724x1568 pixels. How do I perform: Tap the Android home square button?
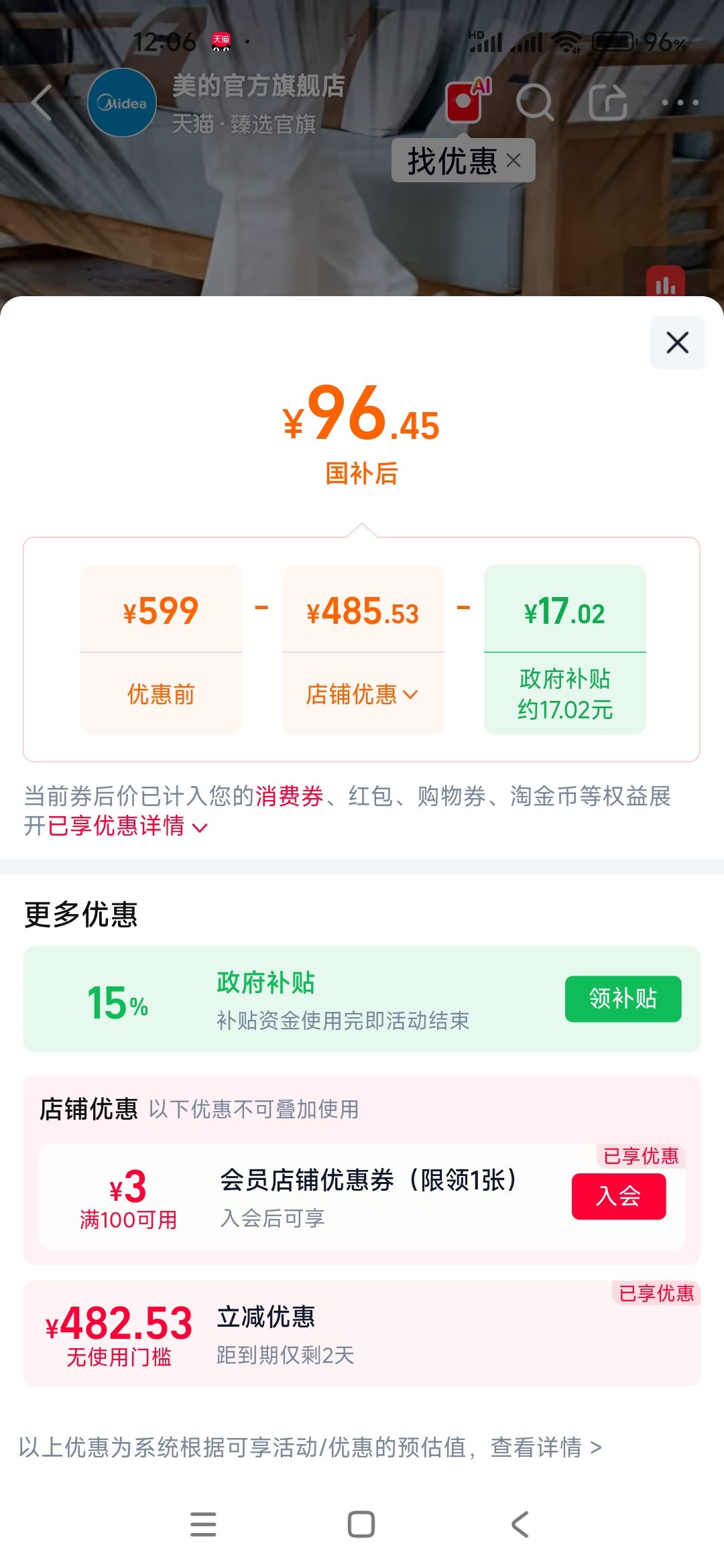pyautogui.click(x=361, y=1524)
